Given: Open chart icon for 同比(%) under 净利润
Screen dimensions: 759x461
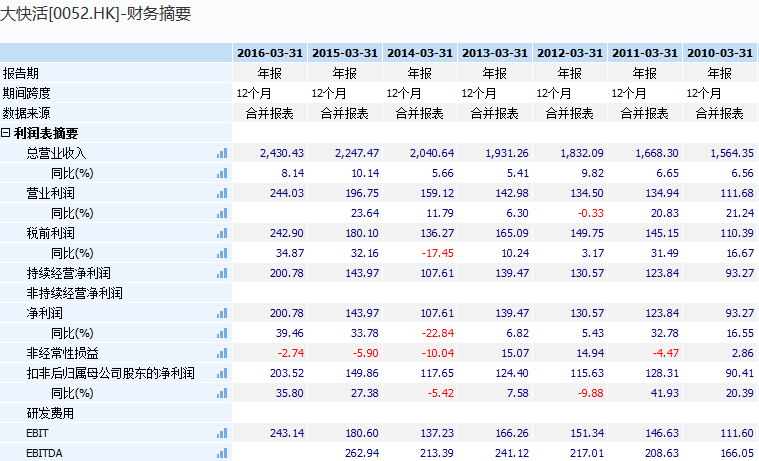Looking at the screenshot, I should 222,334.
